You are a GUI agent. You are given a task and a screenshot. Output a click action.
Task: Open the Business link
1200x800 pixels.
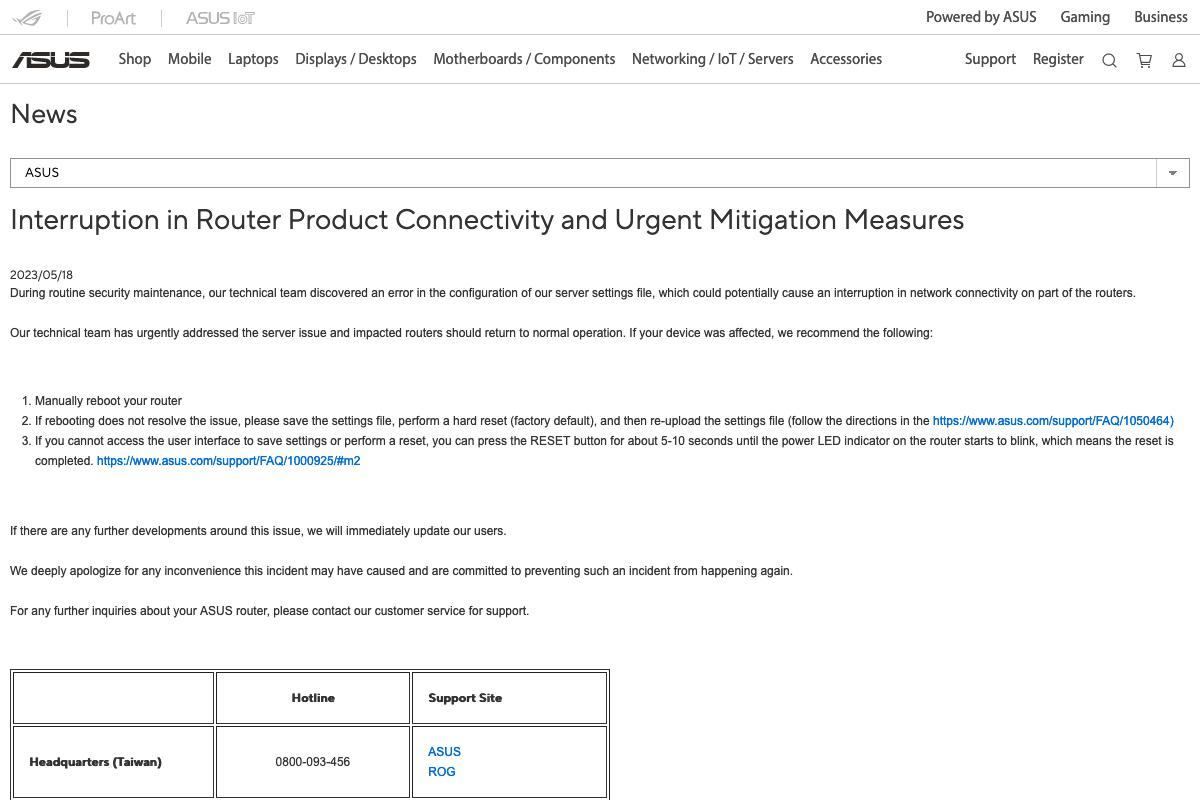1161,17
